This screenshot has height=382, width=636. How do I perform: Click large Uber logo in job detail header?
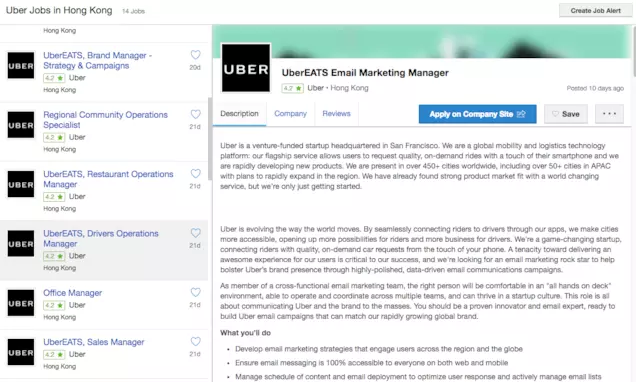(x=246, y=68)
